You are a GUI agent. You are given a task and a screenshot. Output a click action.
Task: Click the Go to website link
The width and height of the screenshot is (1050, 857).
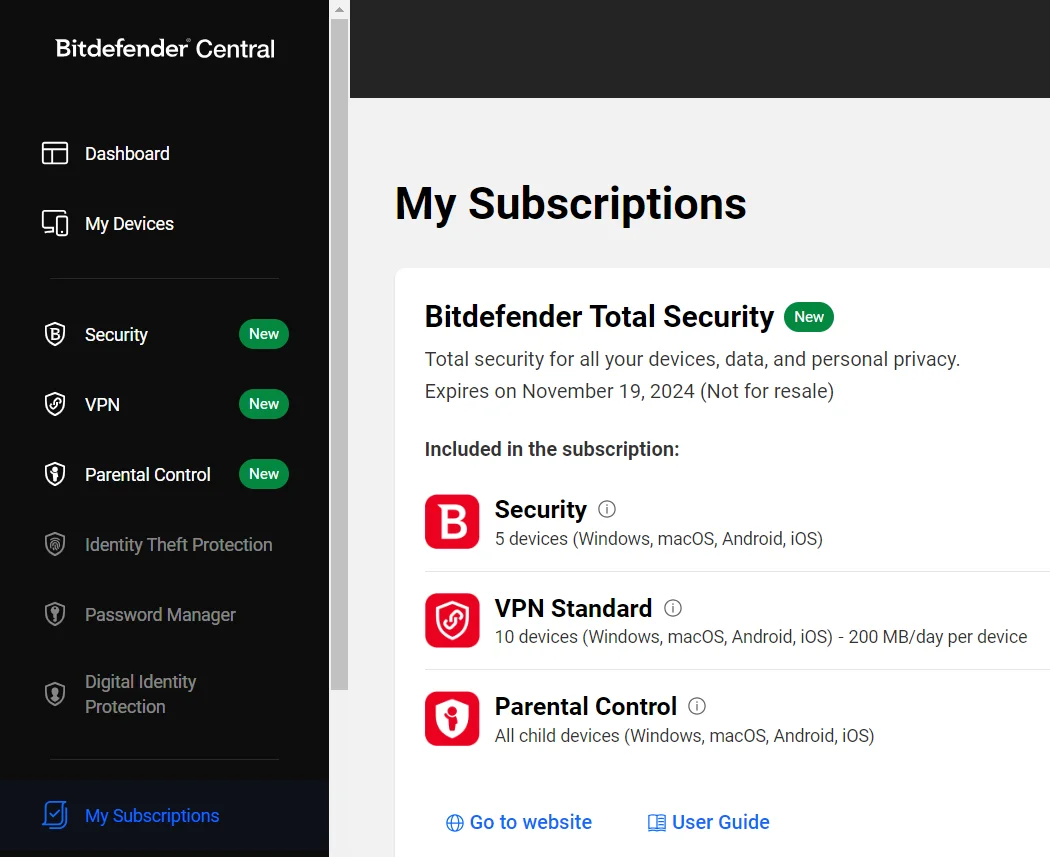point(519,822)
